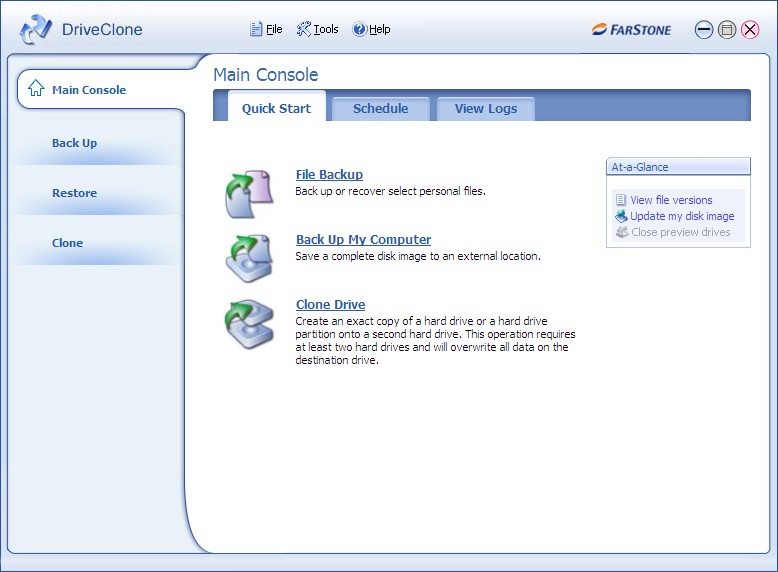Select the Quick Start tab

coord(276,108)
